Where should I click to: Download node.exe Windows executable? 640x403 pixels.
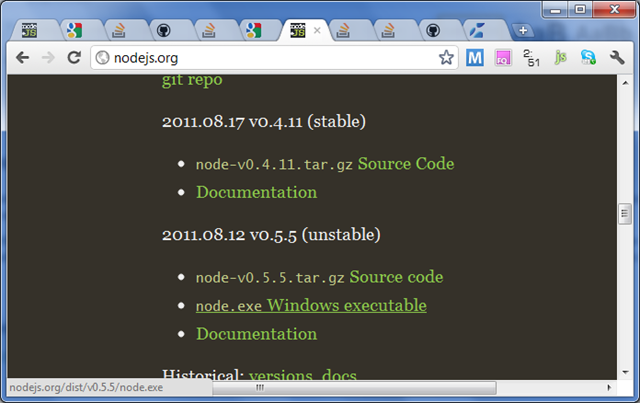coord(311,305)
